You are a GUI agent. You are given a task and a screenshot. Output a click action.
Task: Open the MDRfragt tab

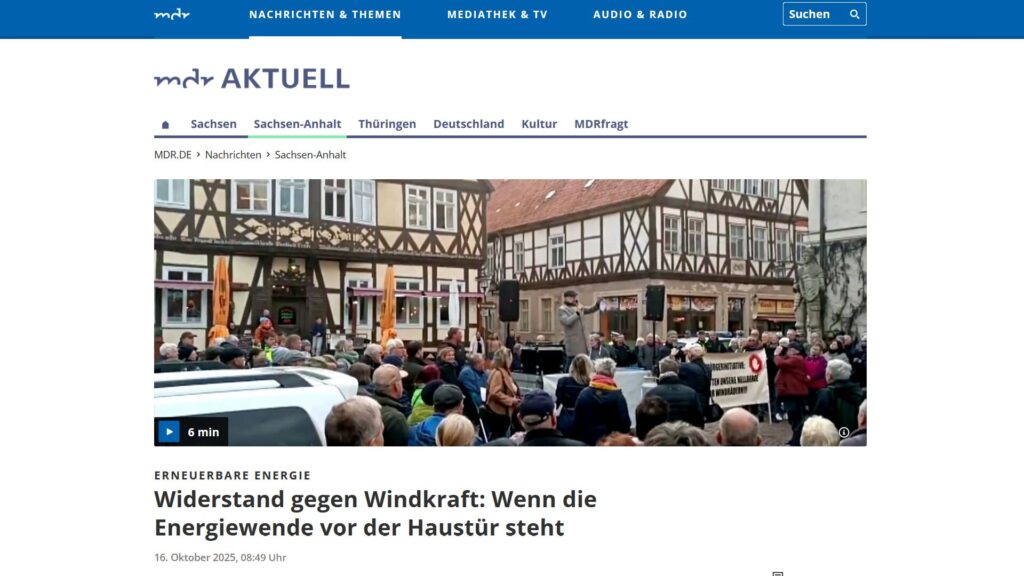point(601,124)
